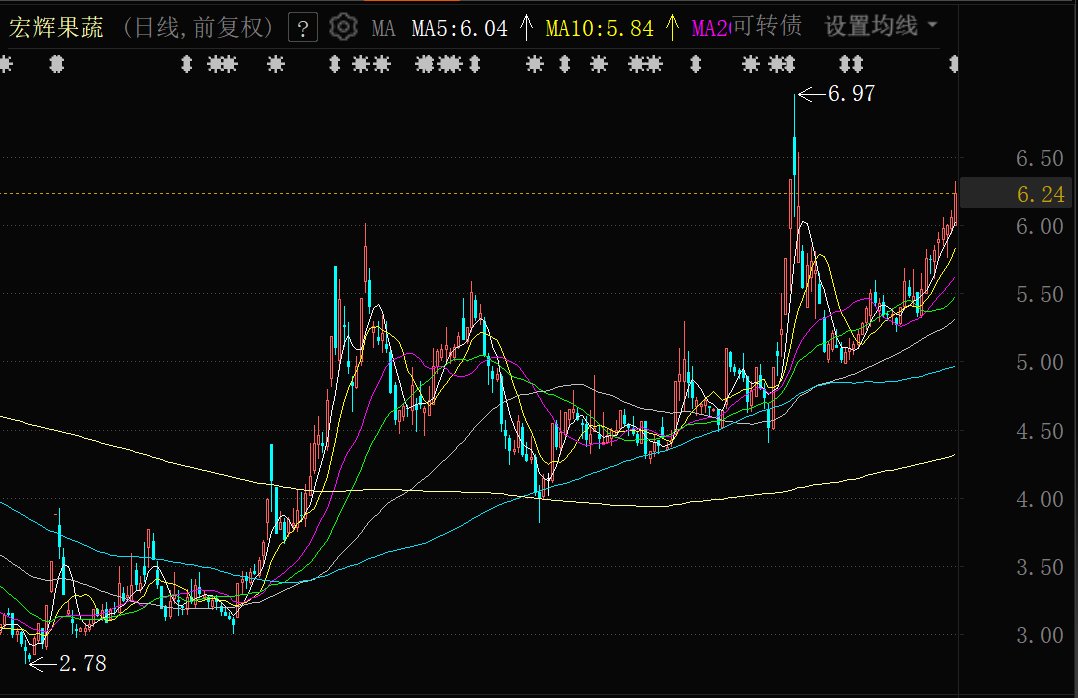Viewport: 1078px width, 698px height.
Task: Toggle the MA5:6.04 average line legend
Action: [x=459, y=28]
